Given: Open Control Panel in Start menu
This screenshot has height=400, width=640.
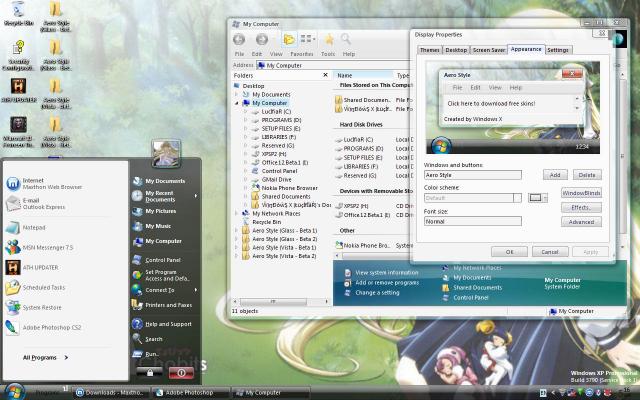Looking at the screenshot, I should (157, 260).
